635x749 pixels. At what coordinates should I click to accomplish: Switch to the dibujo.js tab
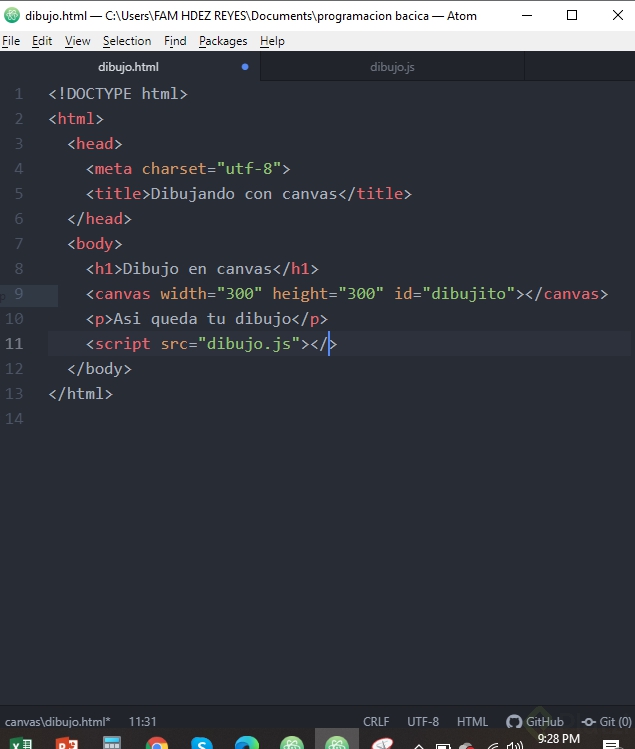(x=392, y=67)
